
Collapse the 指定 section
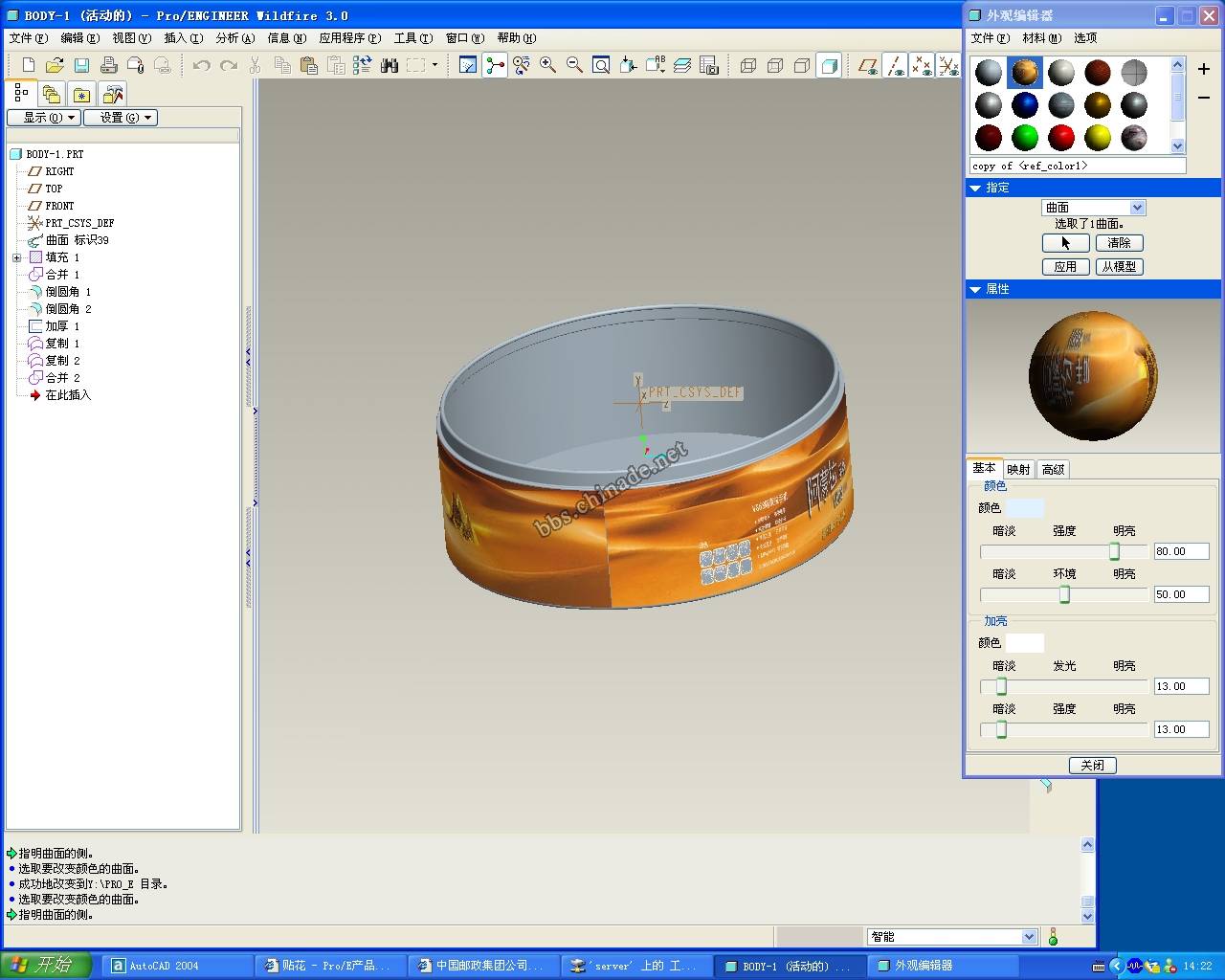click(975, 188)
